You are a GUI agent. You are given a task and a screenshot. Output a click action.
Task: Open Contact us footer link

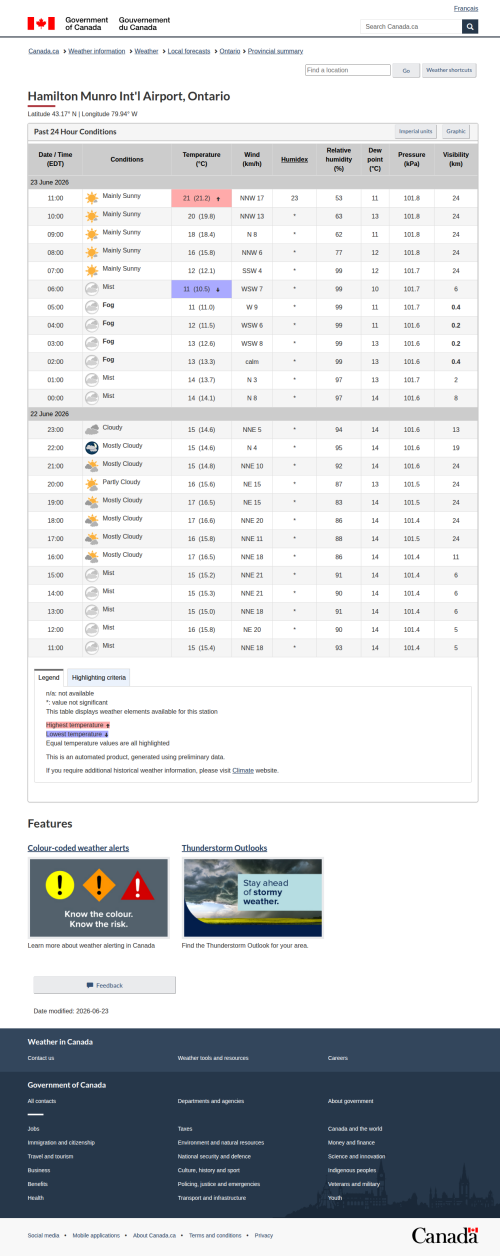pos(41,1057)
